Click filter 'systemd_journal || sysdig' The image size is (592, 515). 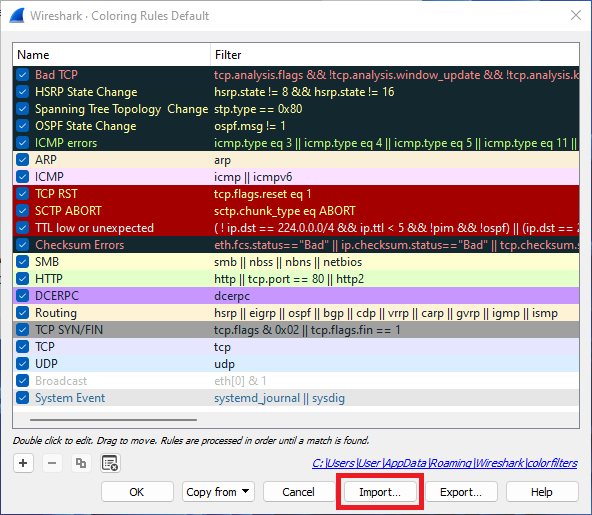[x=279, y=398]
